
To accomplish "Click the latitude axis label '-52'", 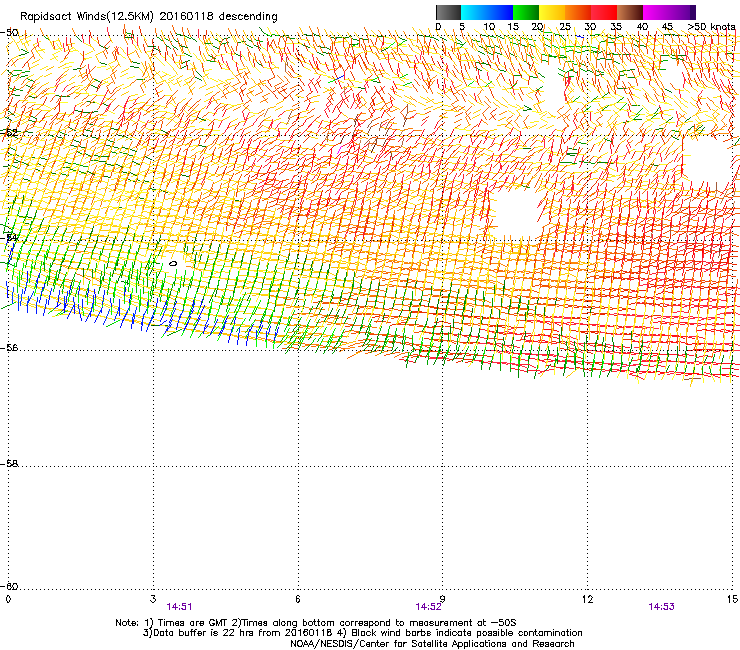I will 10,133.
